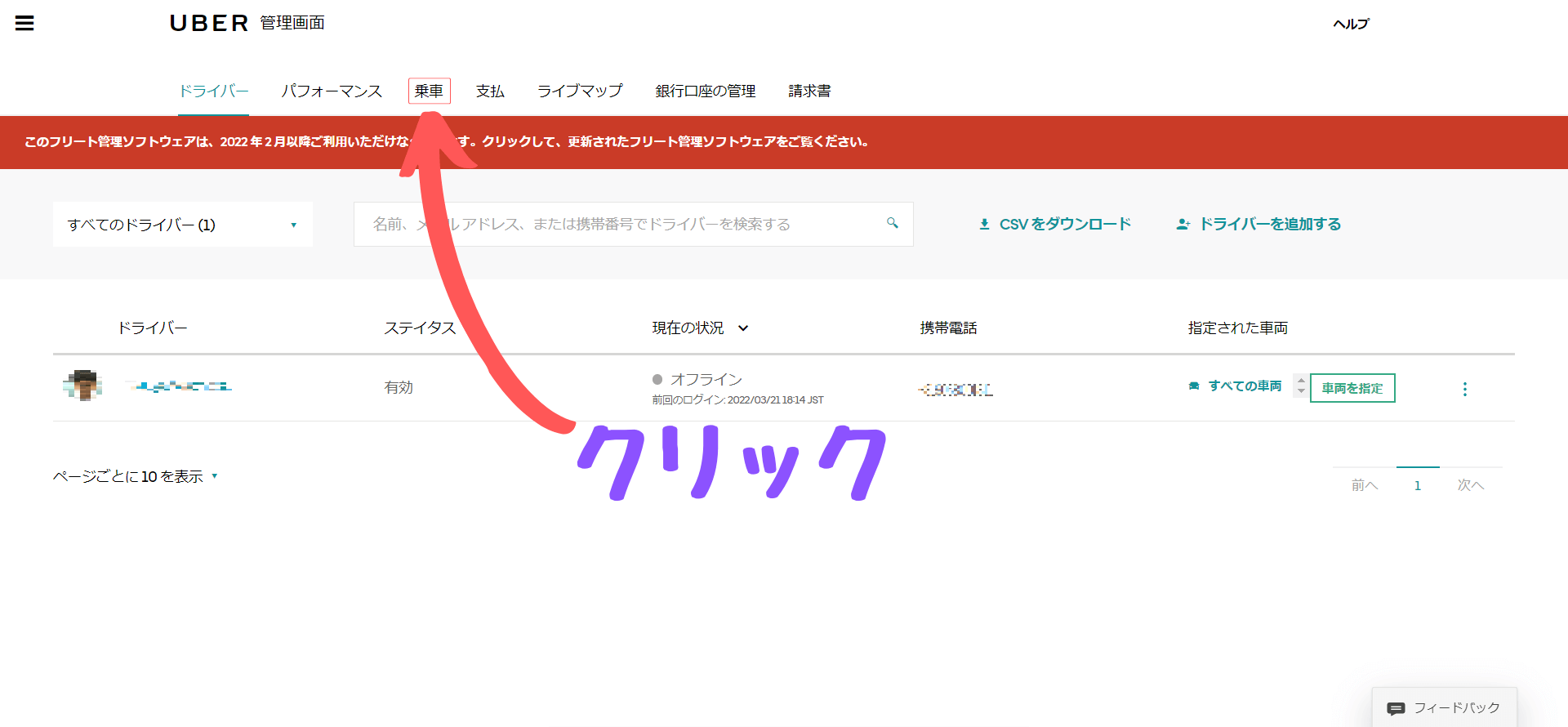This screenshot has width=1568, height=727.
Task: Open the 請求書 tab
Action: [x=809, y=91]
